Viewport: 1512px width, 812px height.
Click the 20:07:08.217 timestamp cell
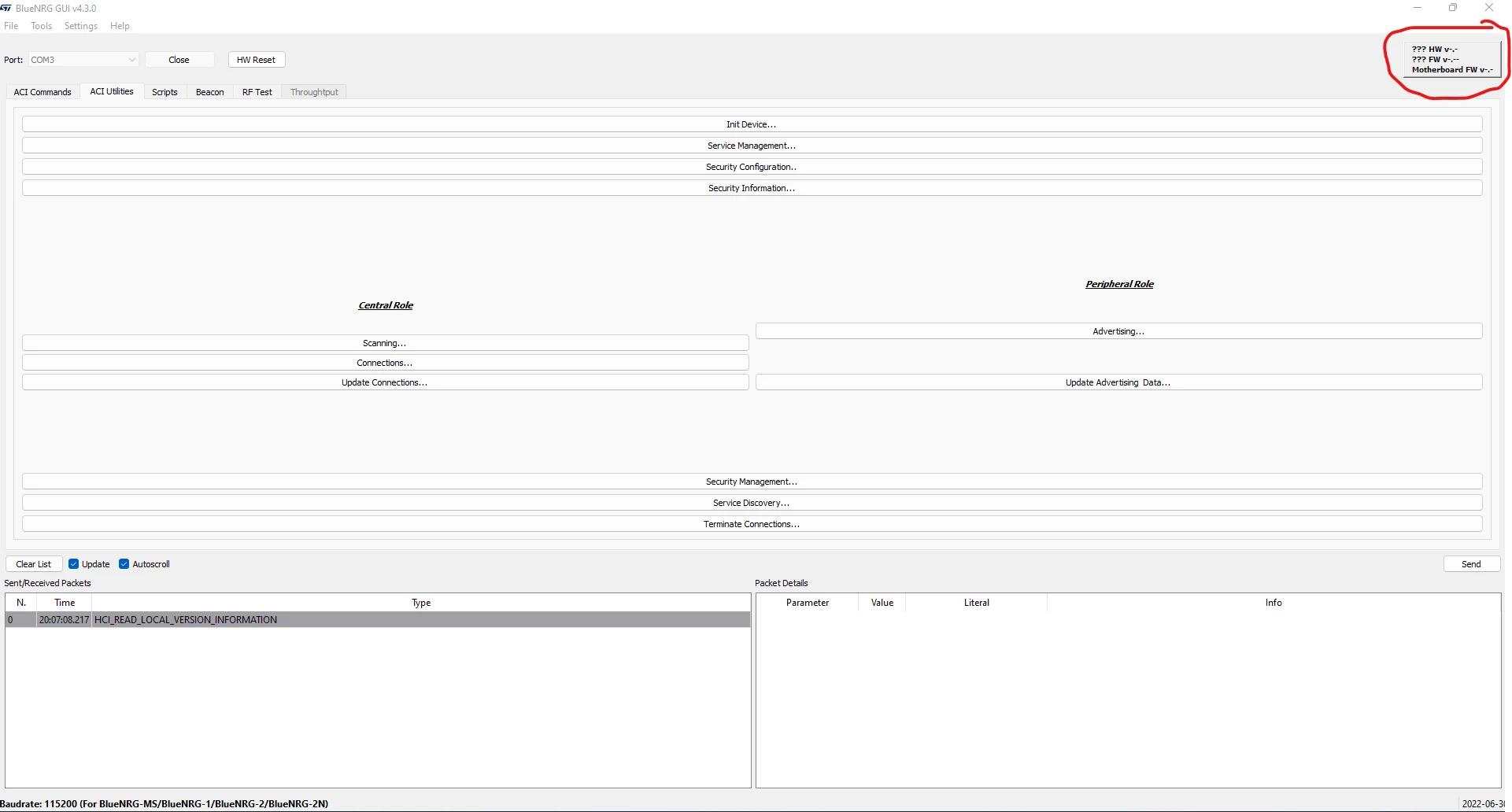coord(65,620)
